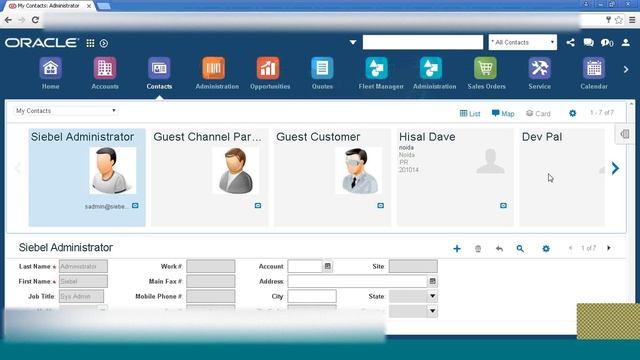640x360 pixels.
Task: Show next contact cards with right chevron
Action: click(x=615, y=168)
